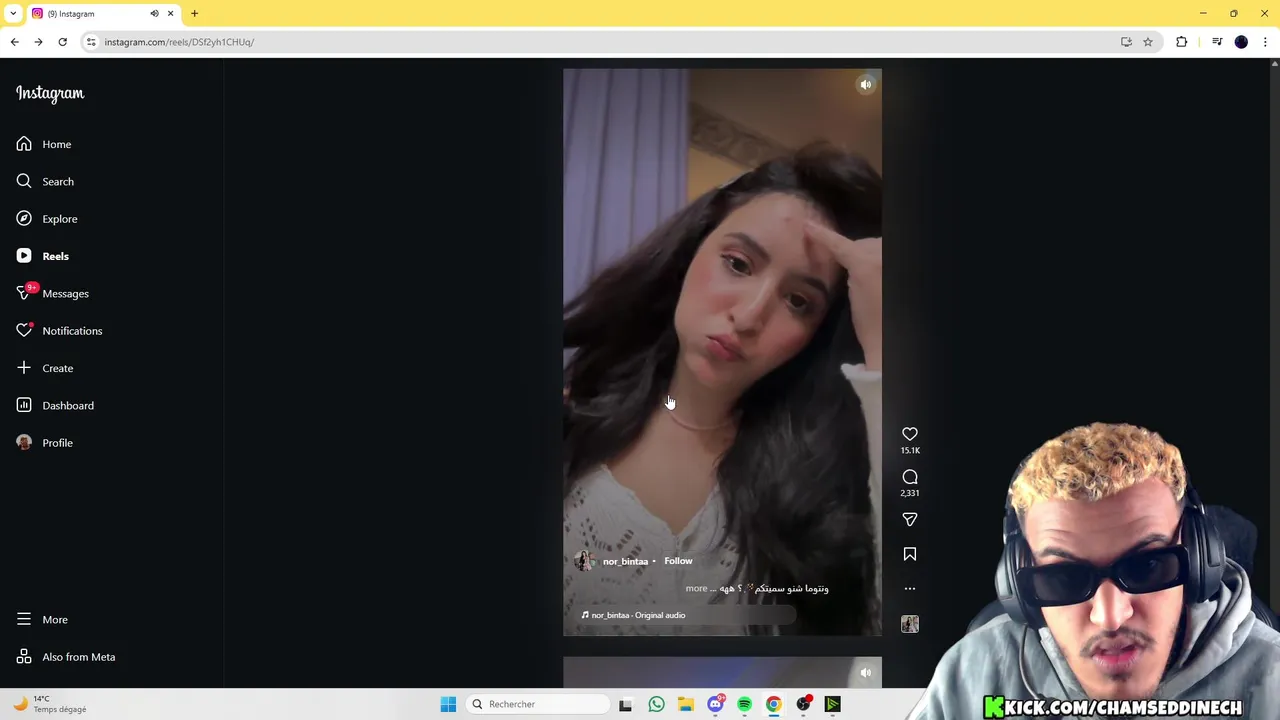This screenshot has height=720, width=1280.
Task: Click the Instagram logo
Action: [x=50, y=93]
